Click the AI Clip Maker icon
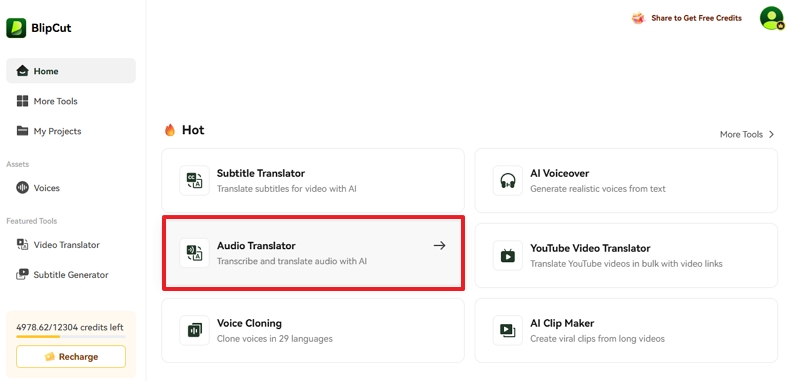 click(508, 330)
